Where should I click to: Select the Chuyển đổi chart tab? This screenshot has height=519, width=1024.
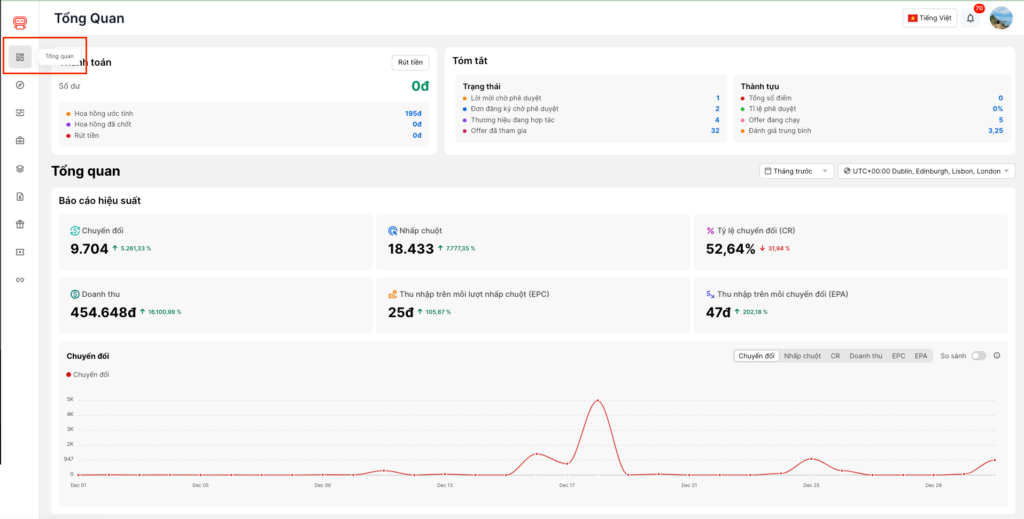pos(756,356)
